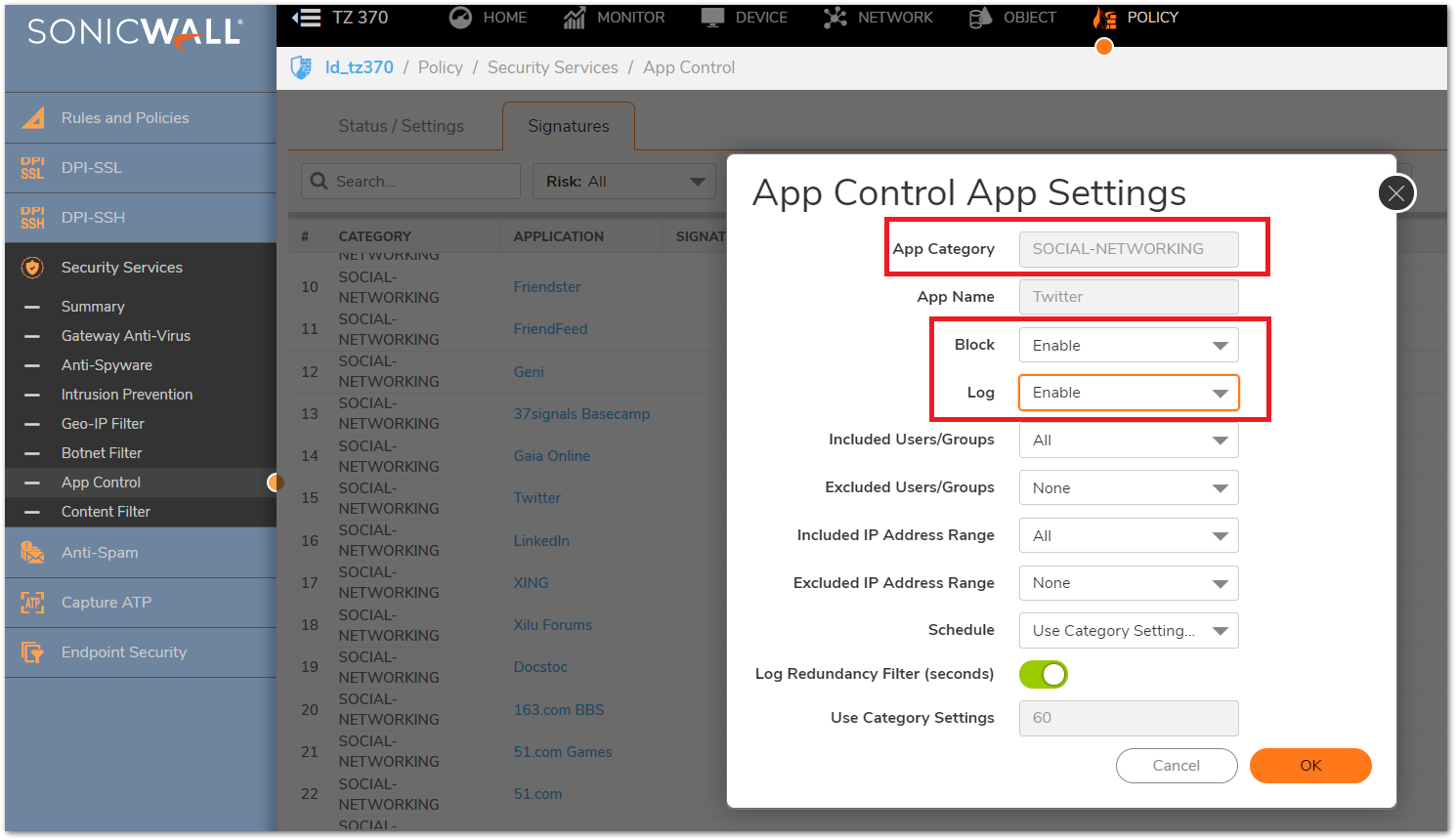Open Anti-Spam via its envelope icon
Image resolution: width=1456 pixels, height=840 pixels.
32,553
